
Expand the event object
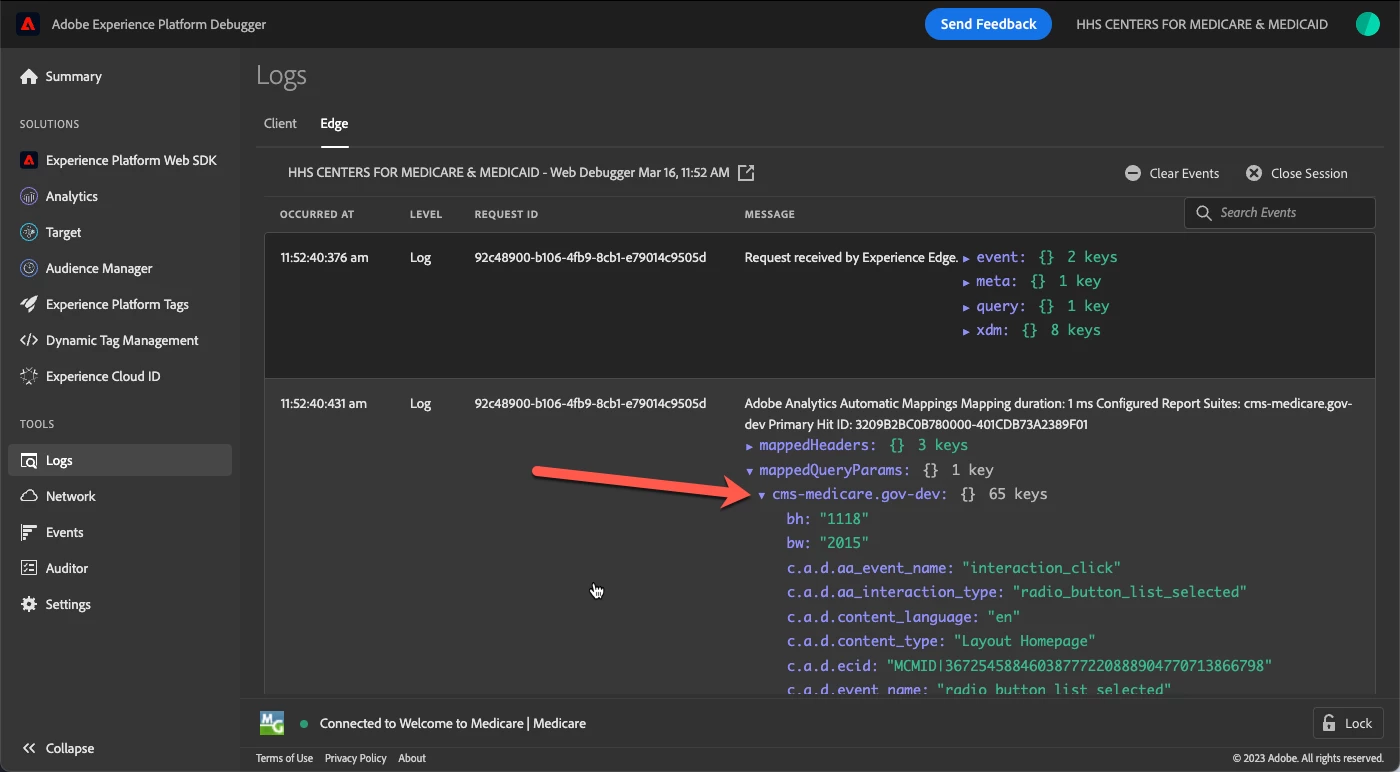(x=966, y=258)
